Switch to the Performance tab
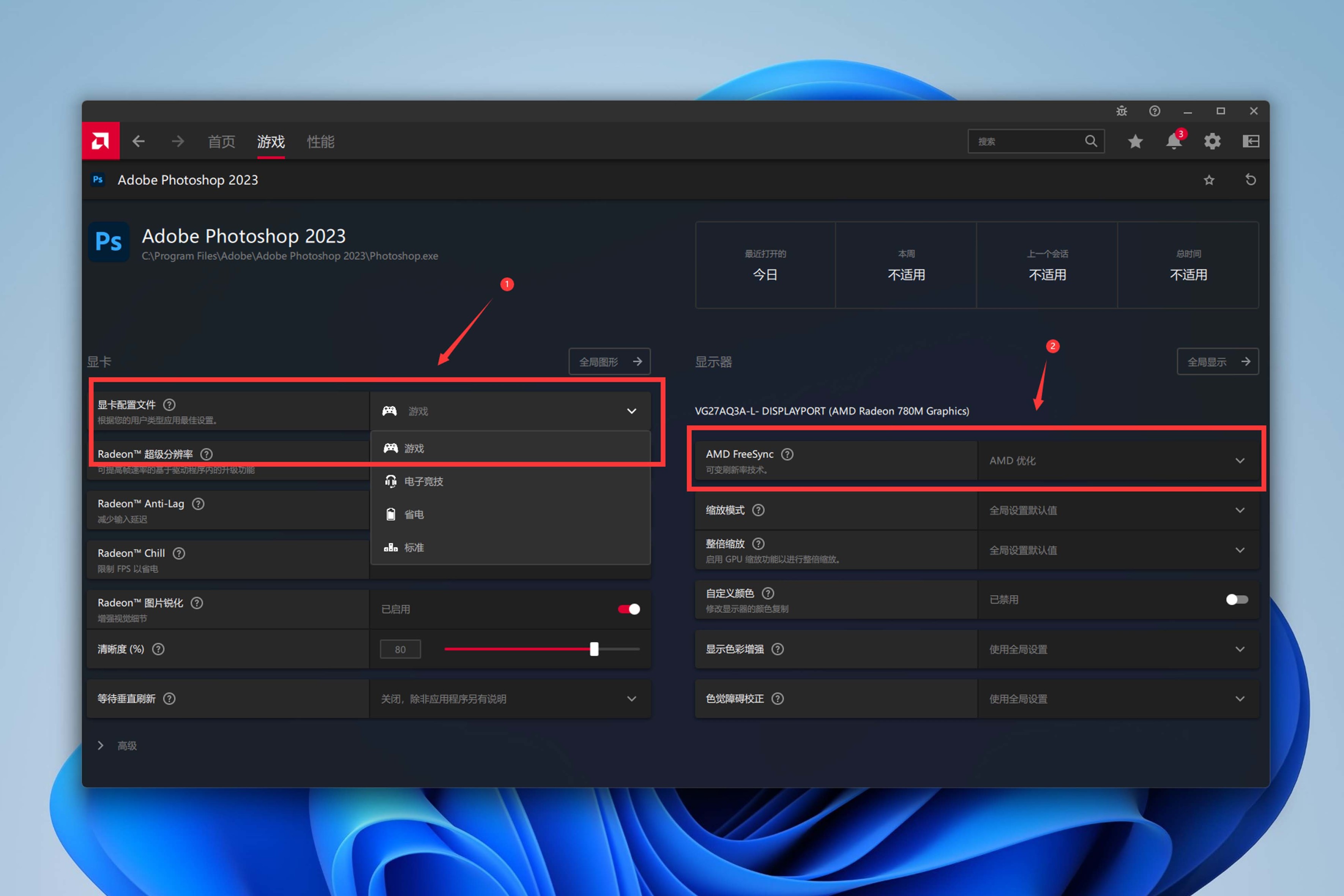This screenshot has height=896, width=1344. point(320,142)
